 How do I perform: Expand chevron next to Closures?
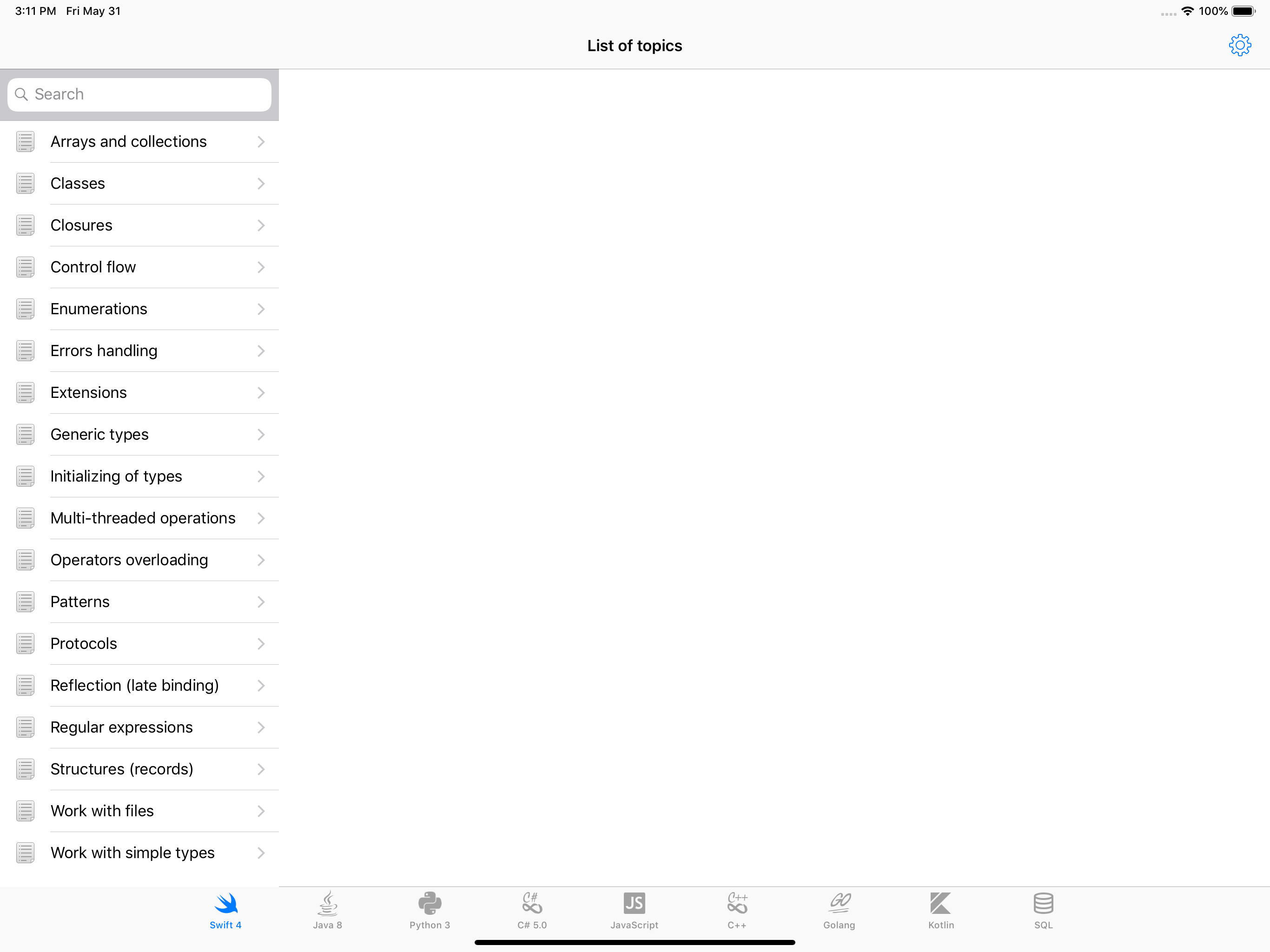pyautogui.click(x=261, y=225)
